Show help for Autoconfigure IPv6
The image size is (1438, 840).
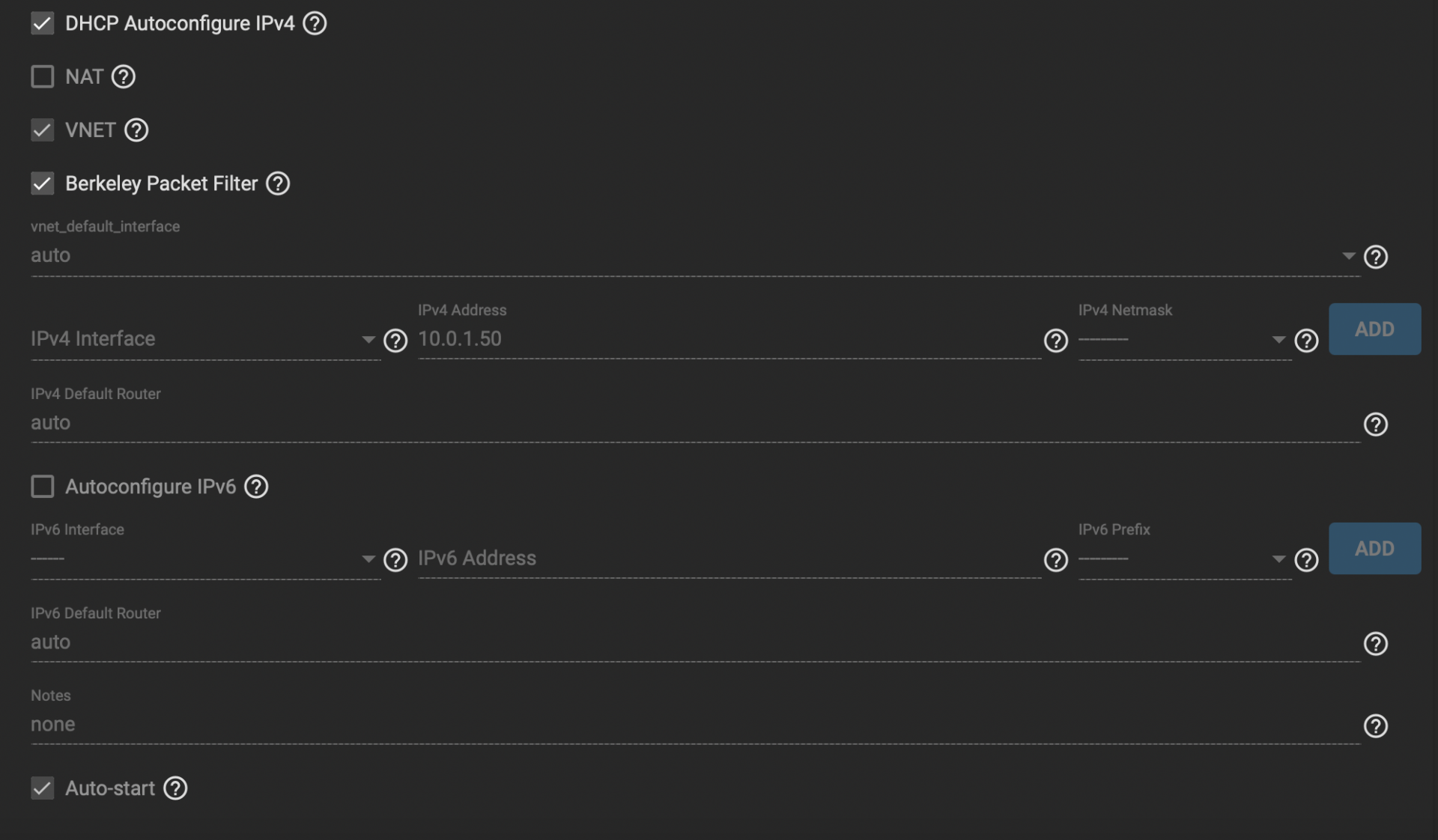(256, 487)
